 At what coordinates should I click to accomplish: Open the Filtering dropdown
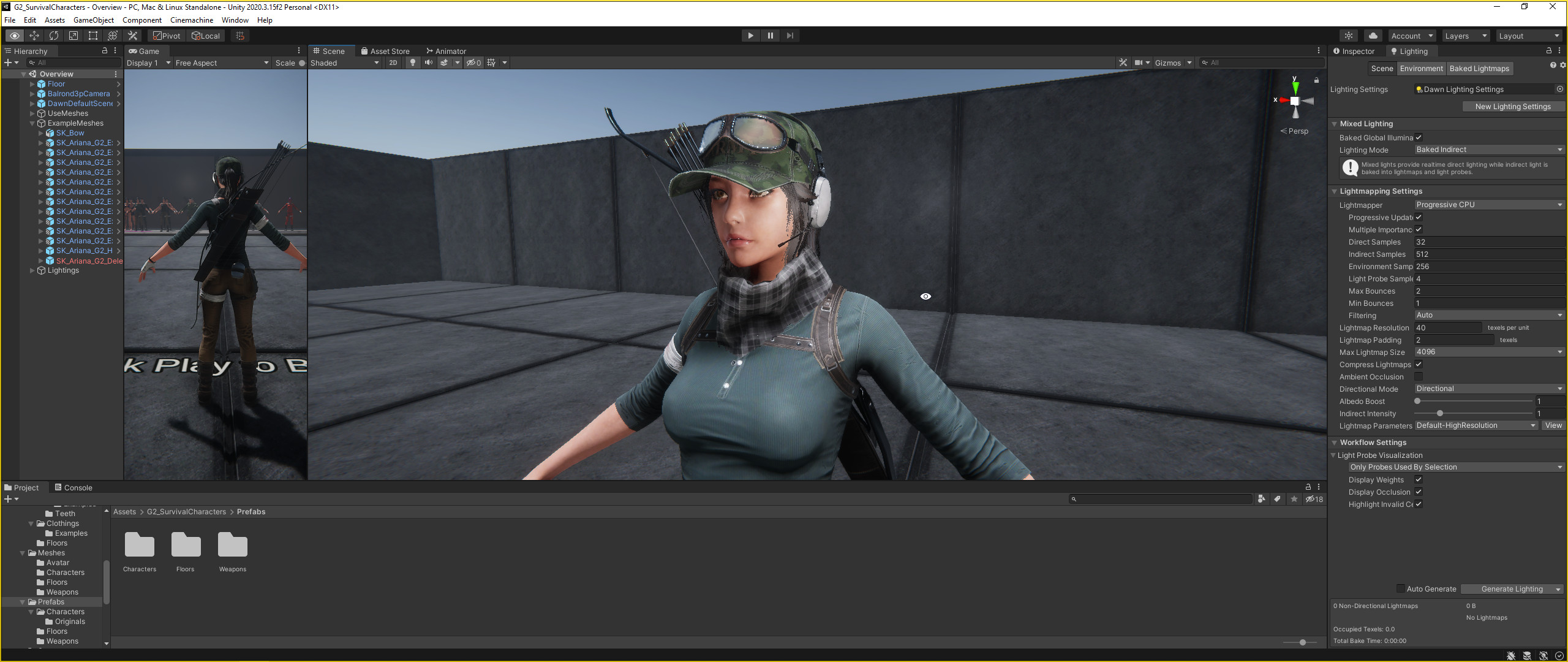(x=1489, y=315)
